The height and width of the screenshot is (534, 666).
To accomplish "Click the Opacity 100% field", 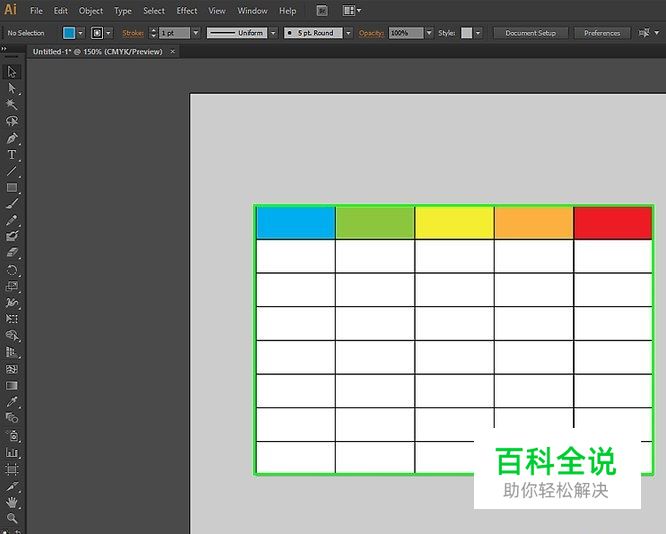I will [x=406, y=33].
